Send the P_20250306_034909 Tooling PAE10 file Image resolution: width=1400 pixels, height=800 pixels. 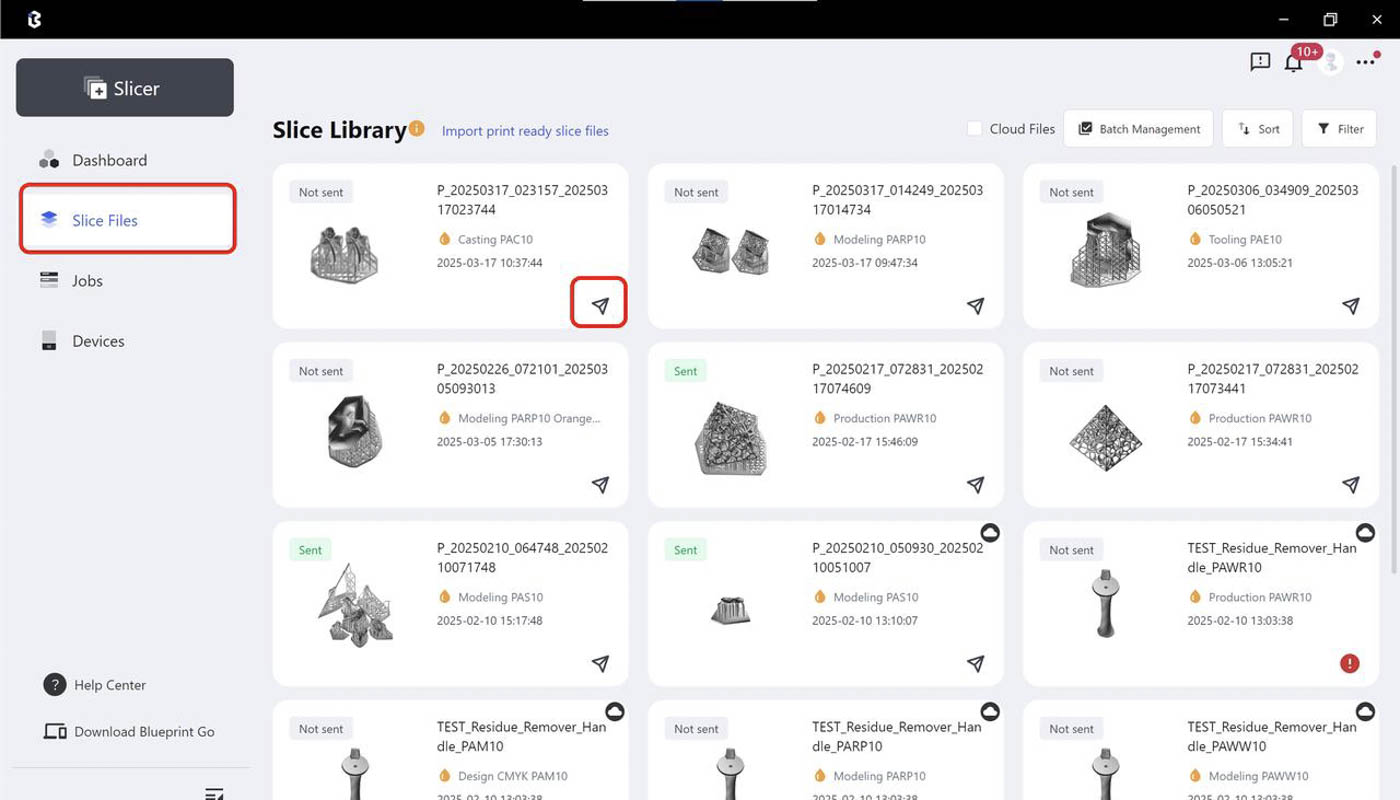tap(1351, 306)
